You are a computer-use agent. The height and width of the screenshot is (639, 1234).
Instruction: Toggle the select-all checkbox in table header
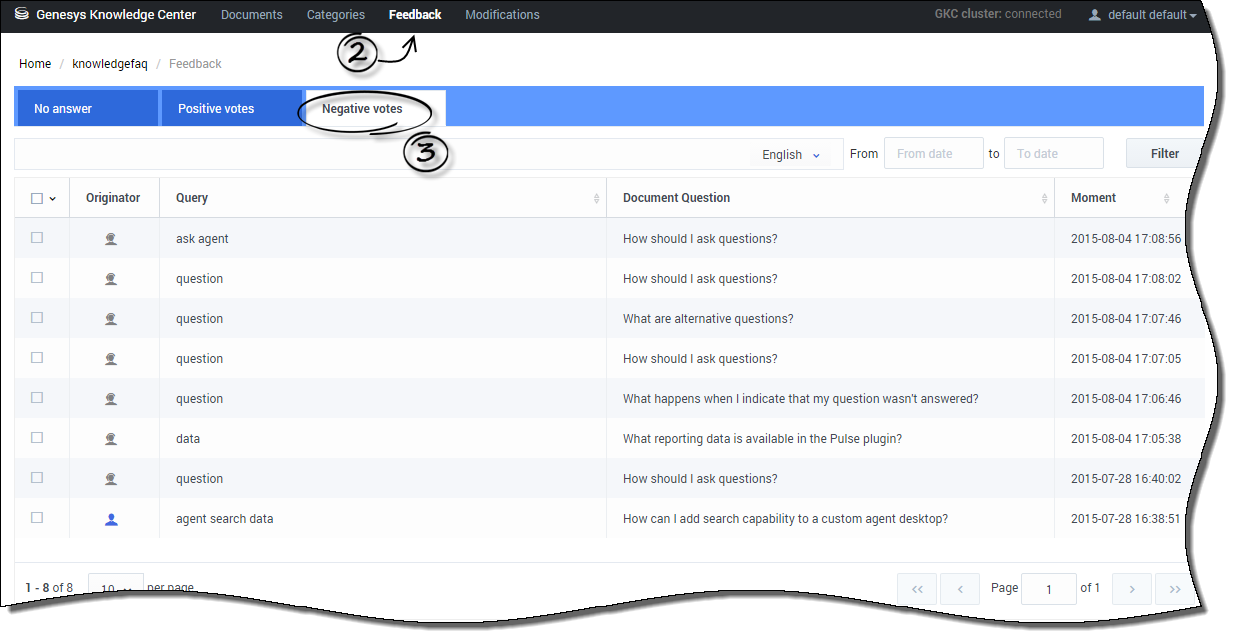(37, 198)
